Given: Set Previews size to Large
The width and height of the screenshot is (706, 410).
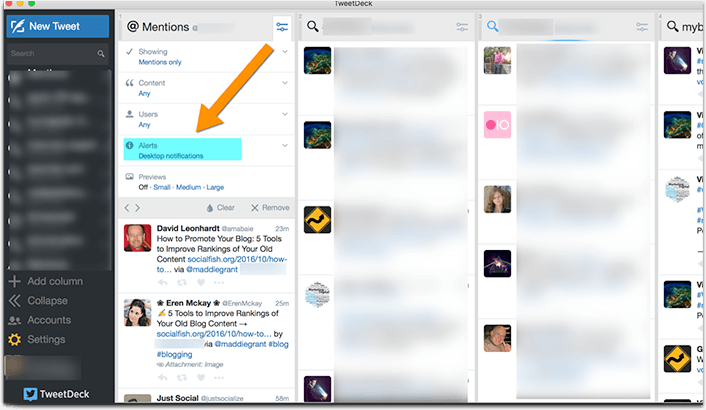Looking at the screenshot, I should [x=215, y=187].
